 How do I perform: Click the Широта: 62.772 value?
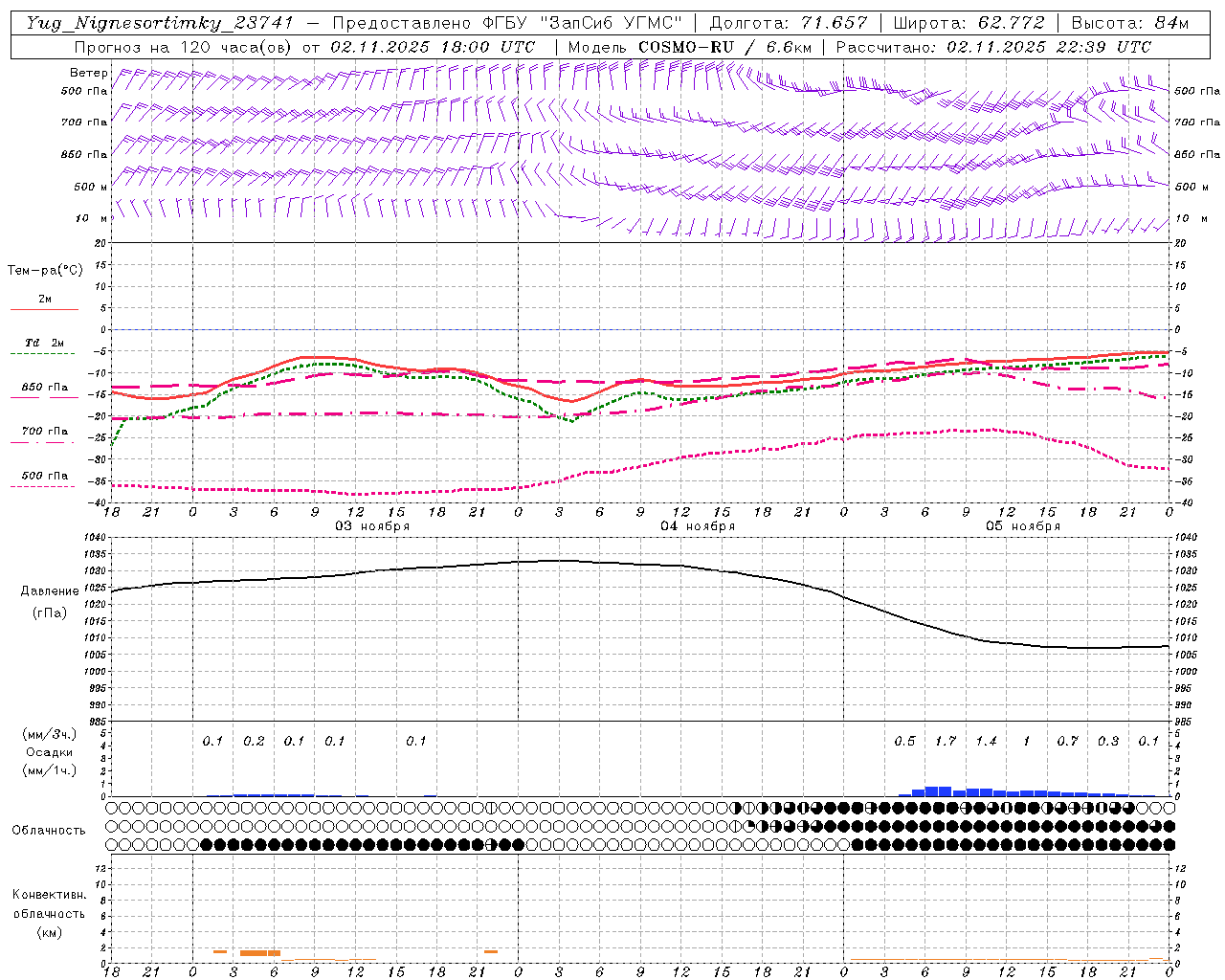point(969,23)
